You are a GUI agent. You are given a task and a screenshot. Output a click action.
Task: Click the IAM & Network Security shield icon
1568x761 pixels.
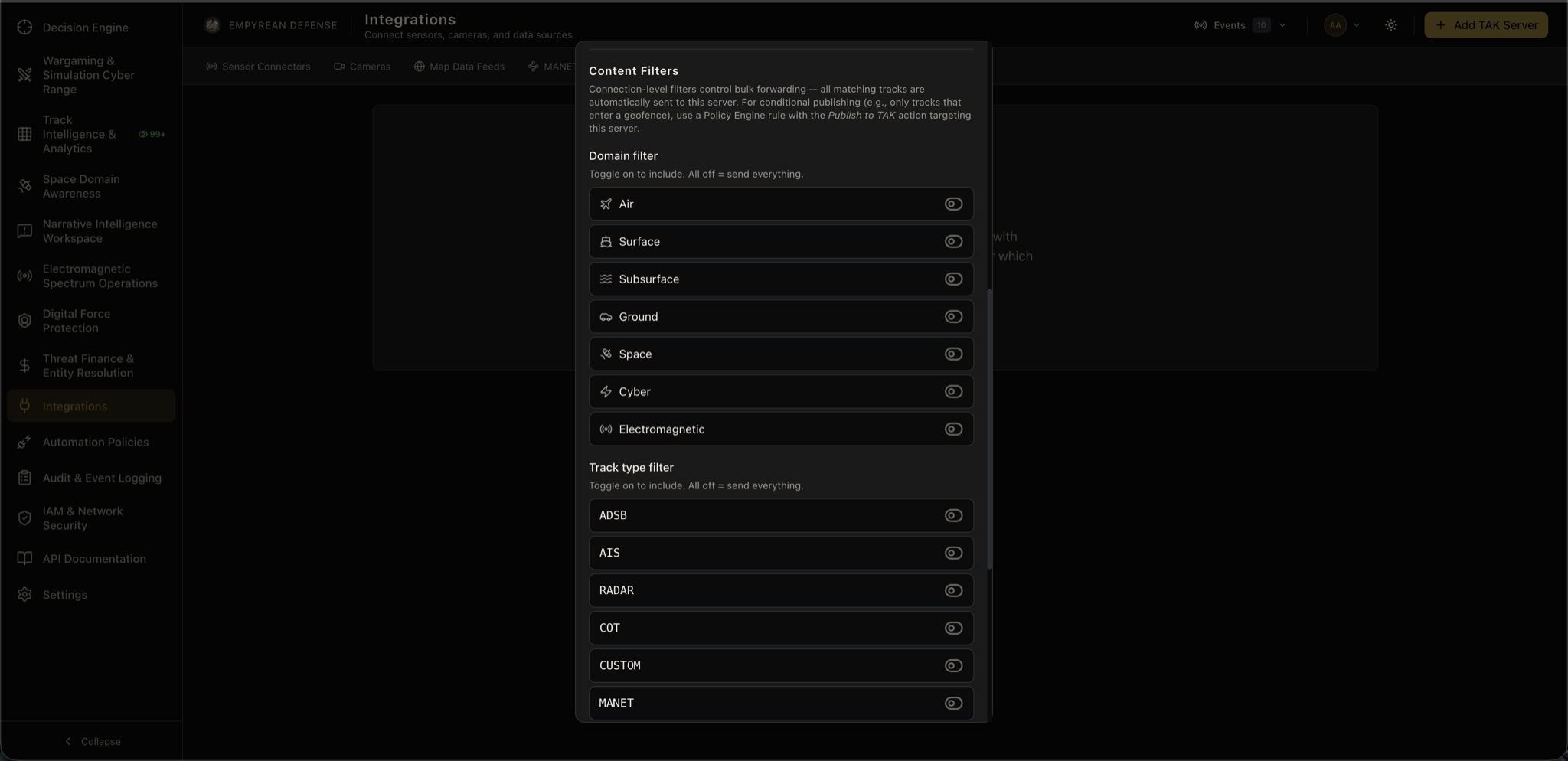[24, 518]
